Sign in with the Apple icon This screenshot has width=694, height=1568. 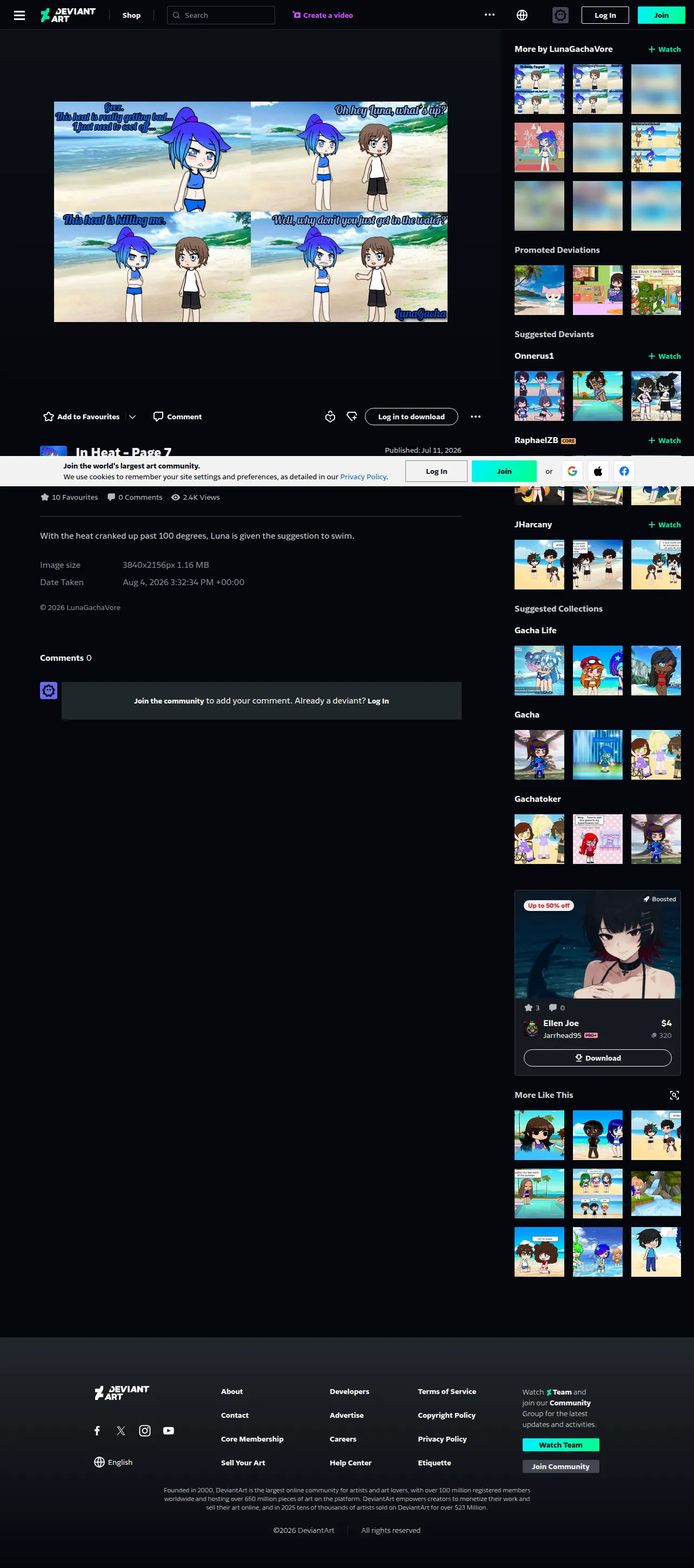point(598,471)
